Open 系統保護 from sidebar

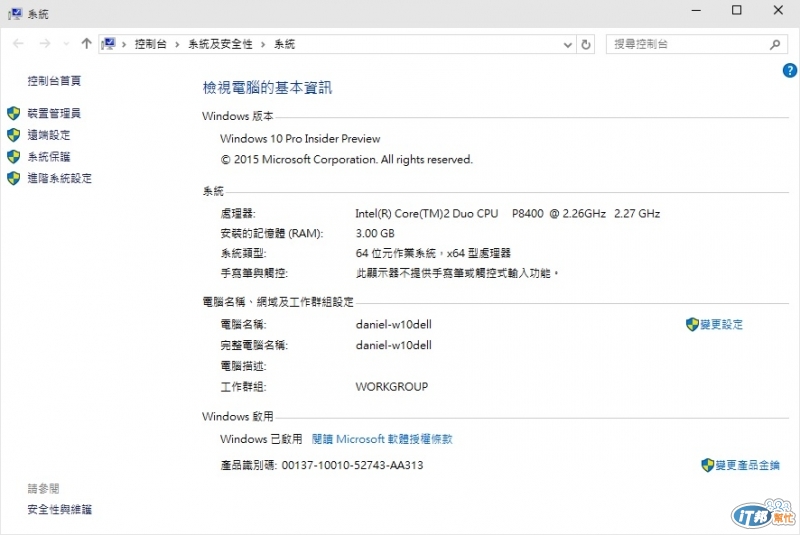point(48,157)
